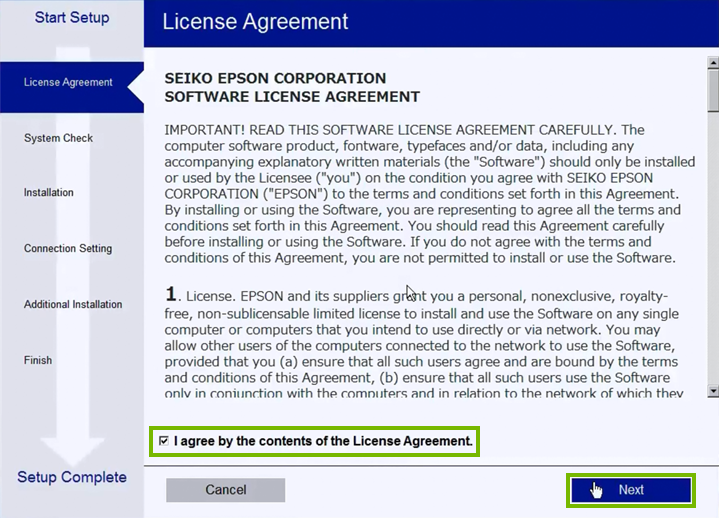
Task: Click the Next button
Action: click(x=631, y=490)
